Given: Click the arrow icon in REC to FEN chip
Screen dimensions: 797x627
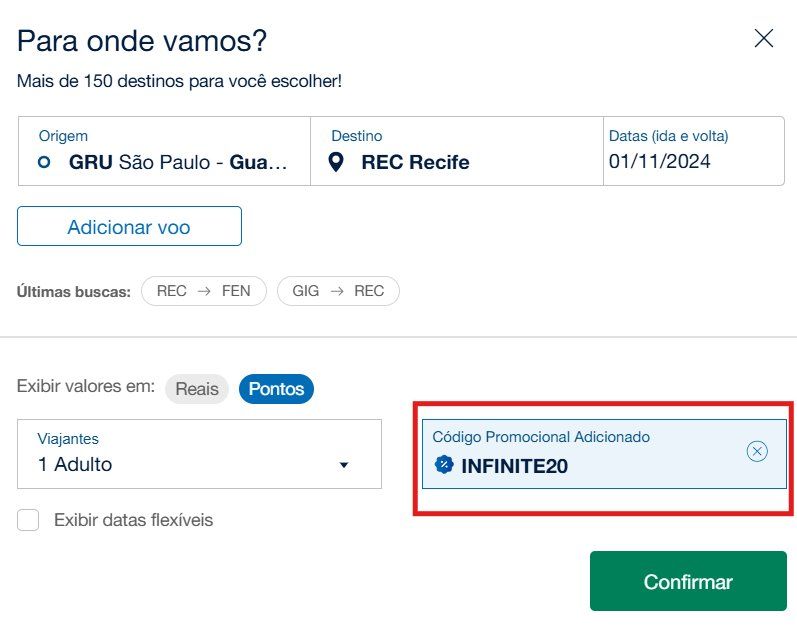Looking at the screenshot, I should click(204, 291).
